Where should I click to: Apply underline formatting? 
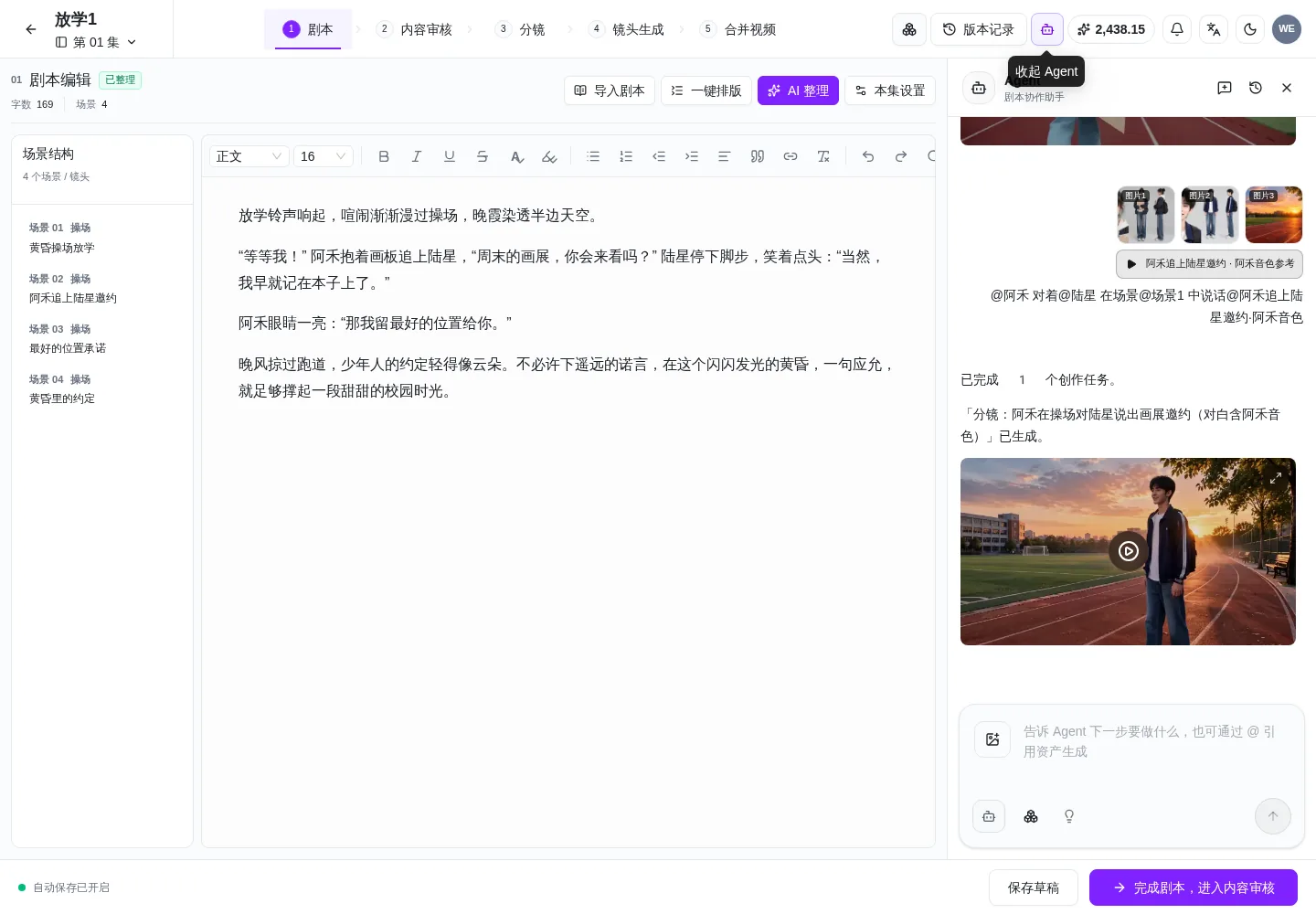[450, 156]
